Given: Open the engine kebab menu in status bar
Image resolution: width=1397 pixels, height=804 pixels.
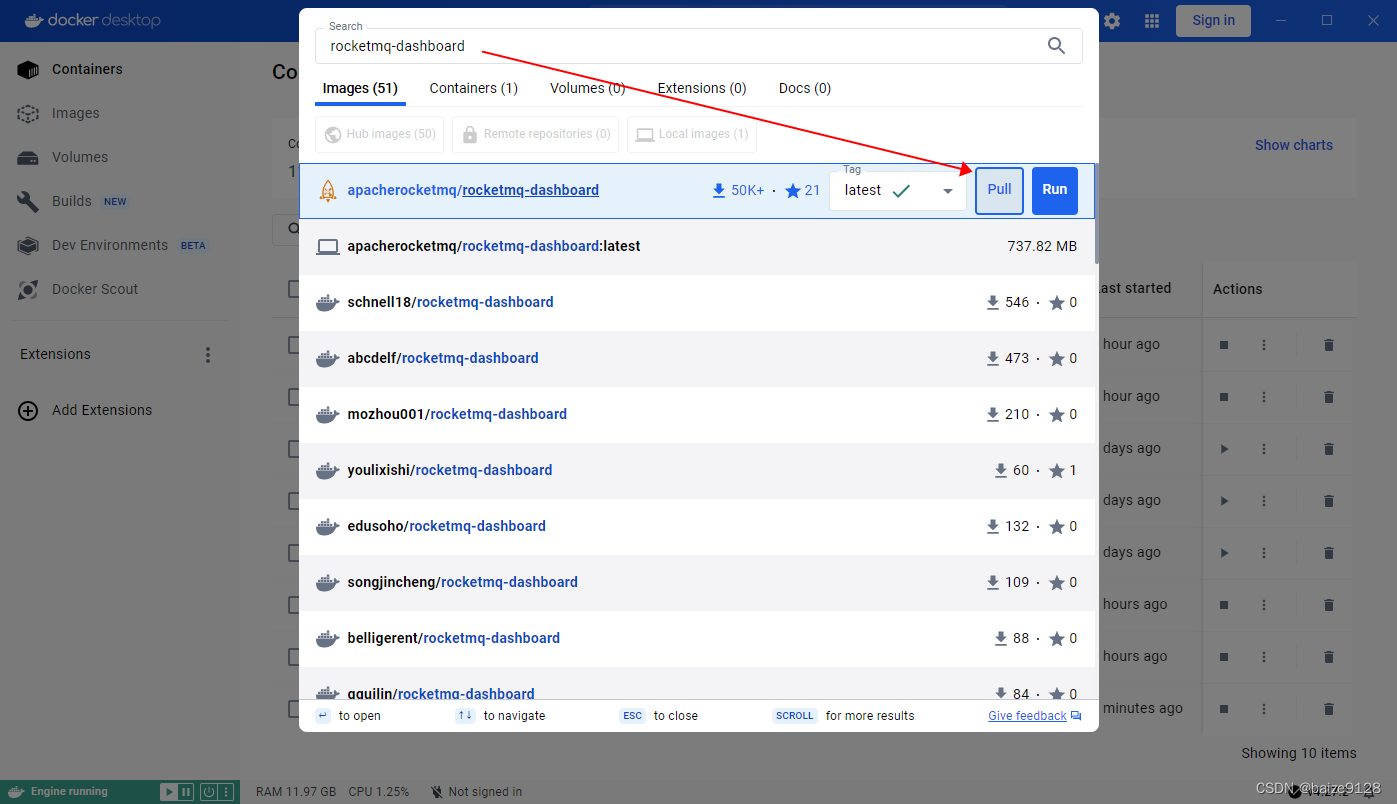Looking at the screenshot, I should (x=226, y=792).
